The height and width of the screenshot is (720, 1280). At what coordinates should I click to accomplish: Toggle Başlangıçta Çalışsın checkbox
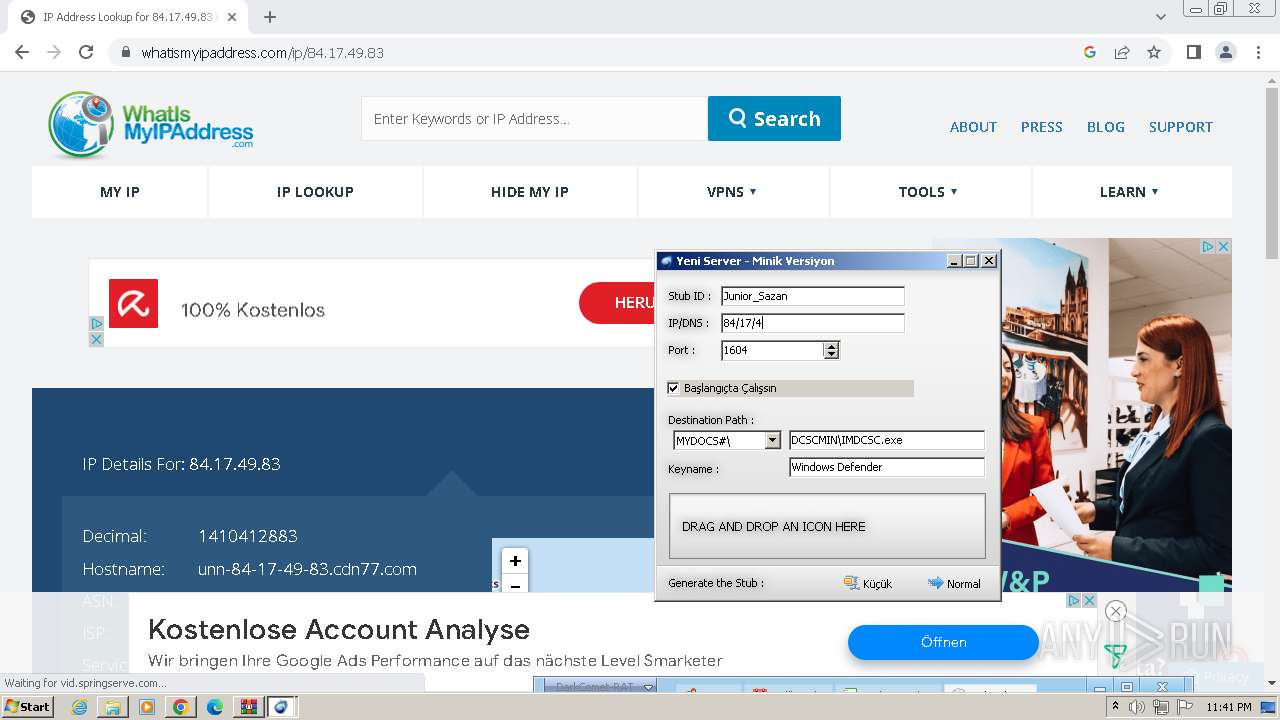673,388
